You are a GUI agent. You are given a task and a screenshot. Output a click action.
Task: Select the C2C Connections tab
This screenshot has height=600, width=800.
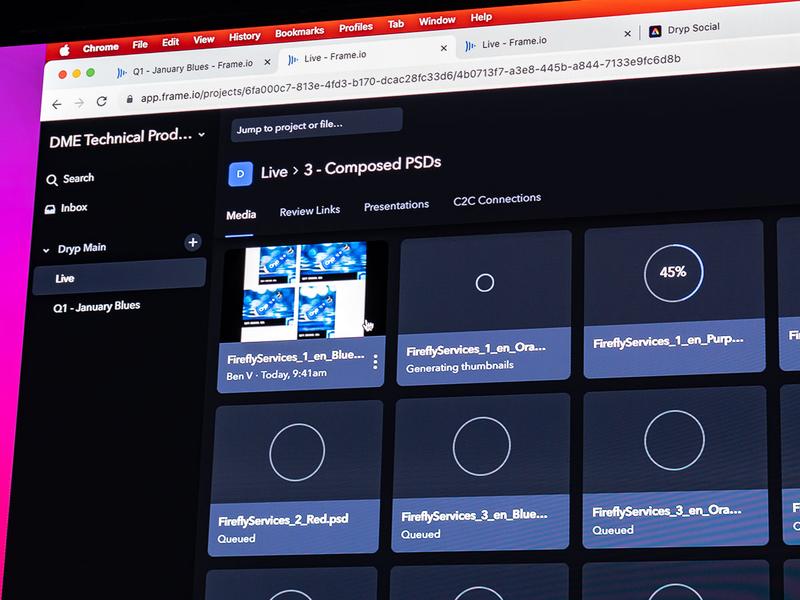tap(497, 199)
